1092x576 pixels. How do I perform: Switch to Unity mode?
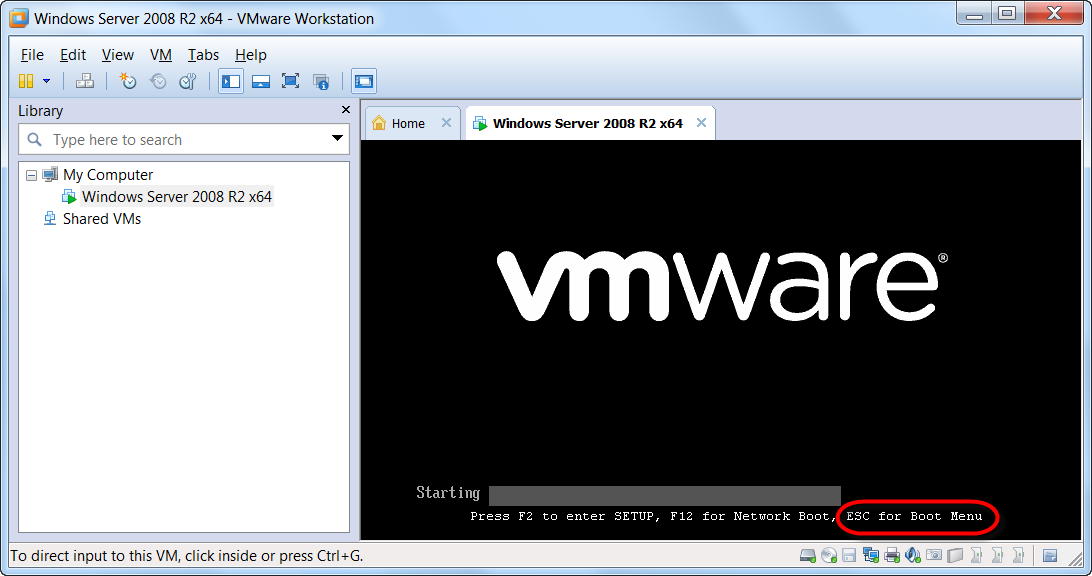(x=320, y=81)
